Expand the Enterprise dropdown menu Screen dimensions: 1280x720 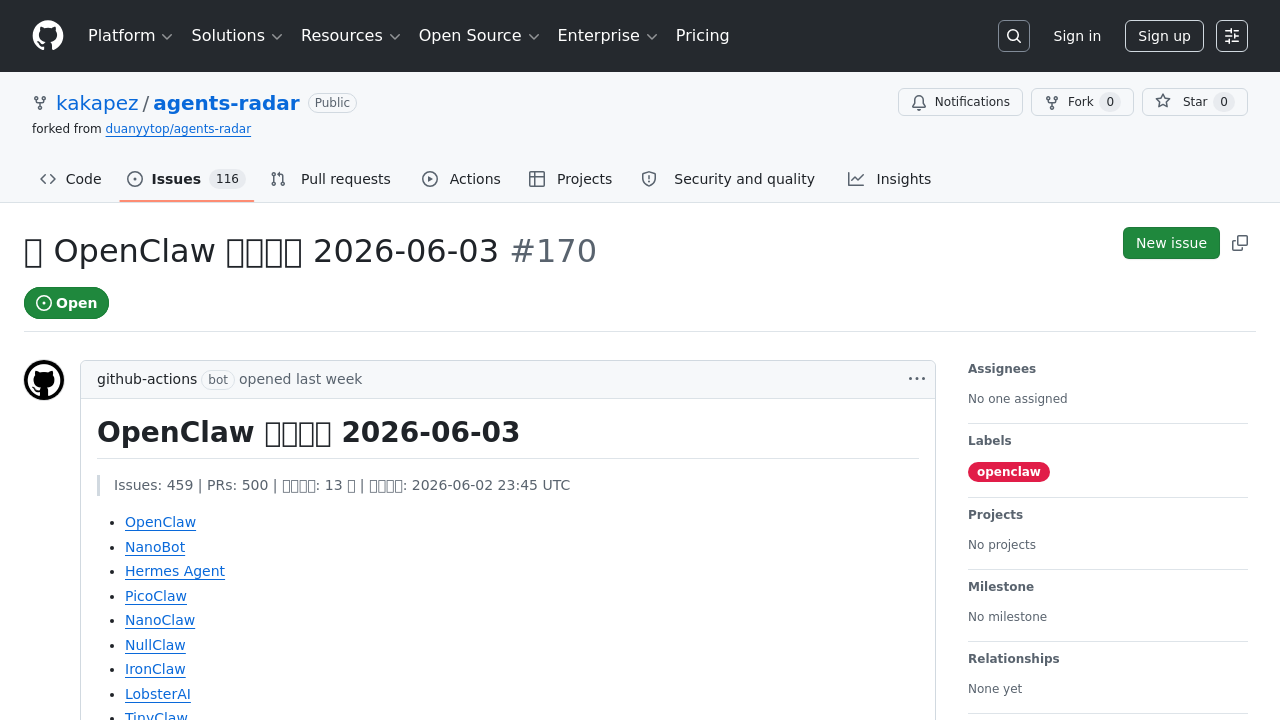pos(607,36)
